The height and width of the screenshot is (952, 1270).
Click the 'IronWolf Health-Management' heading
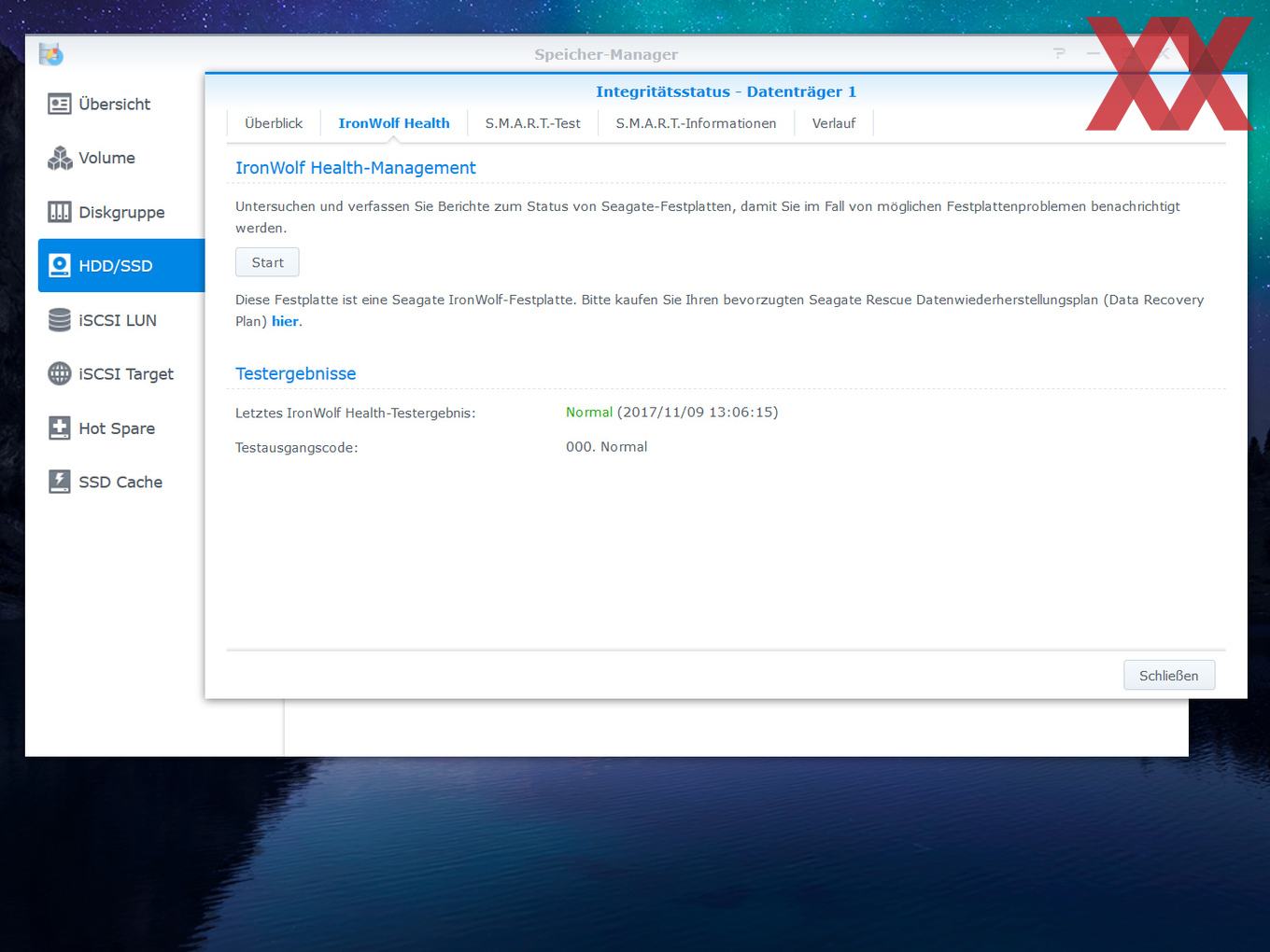pyautogui.click(x=356, y=168)
